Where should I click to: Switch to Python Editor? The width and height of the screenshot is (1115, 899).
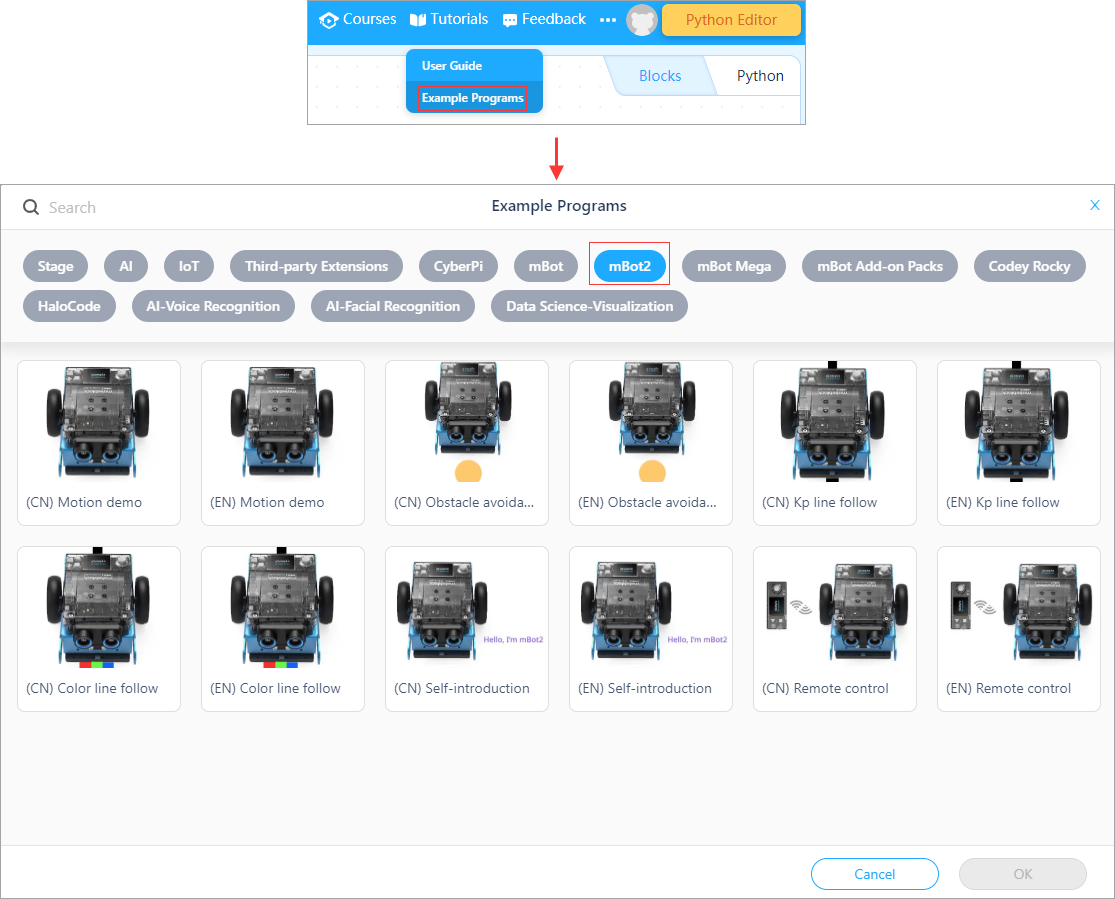tap(731, 20)
